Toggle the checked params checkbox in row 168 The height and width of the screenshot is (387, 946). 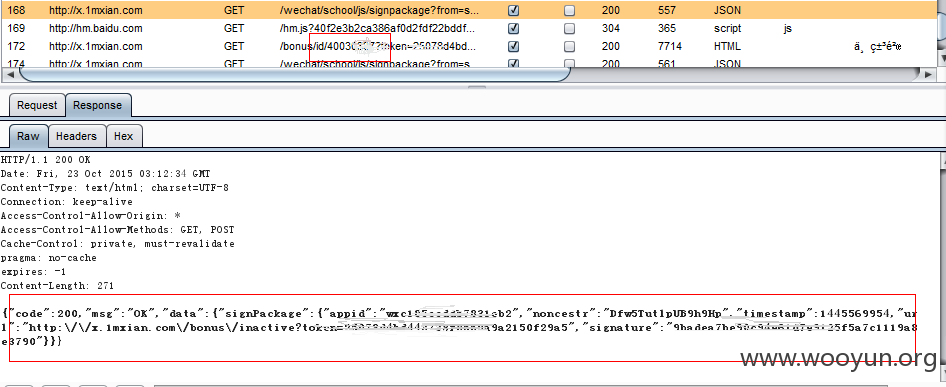pyautogui.click(x=513, y=10)
